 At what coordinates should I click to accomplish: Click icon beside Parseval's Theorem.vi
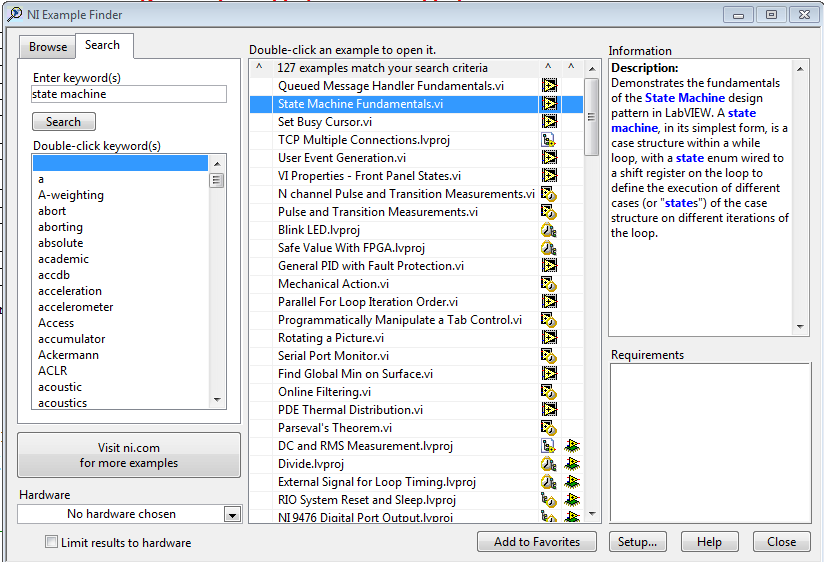point(549,427)
